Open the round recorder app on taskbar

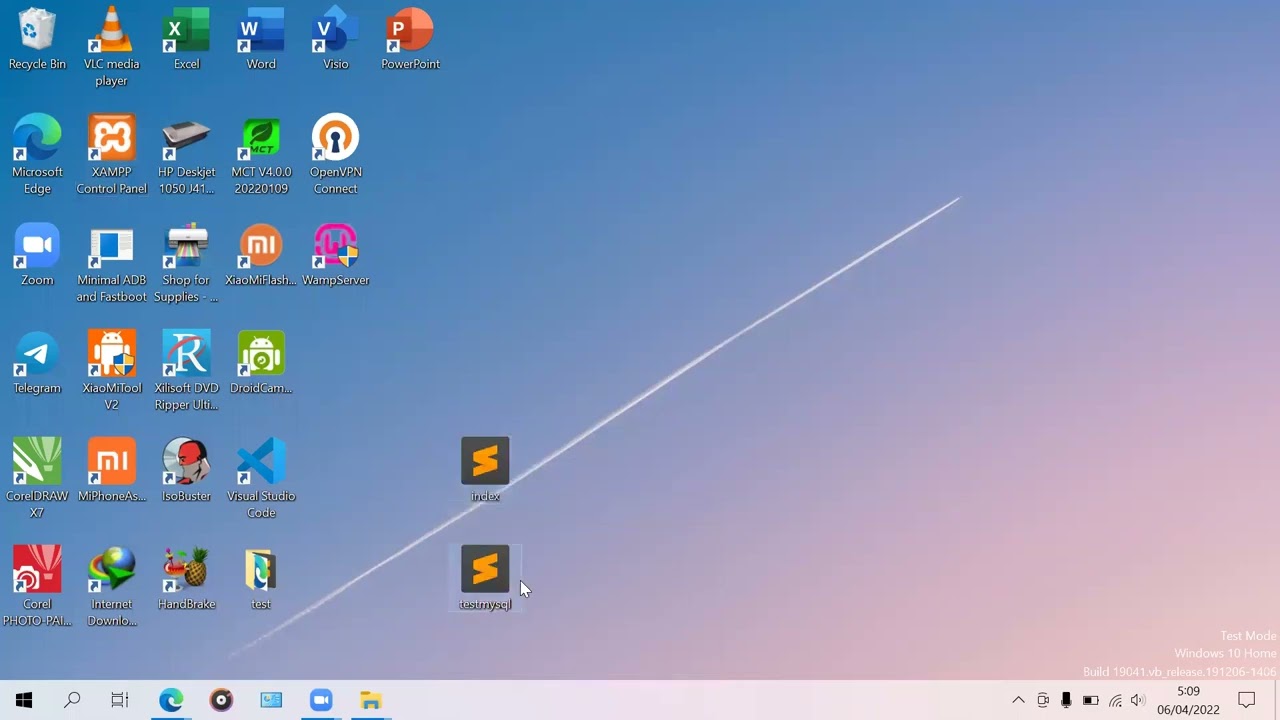[x=221, y=700]
